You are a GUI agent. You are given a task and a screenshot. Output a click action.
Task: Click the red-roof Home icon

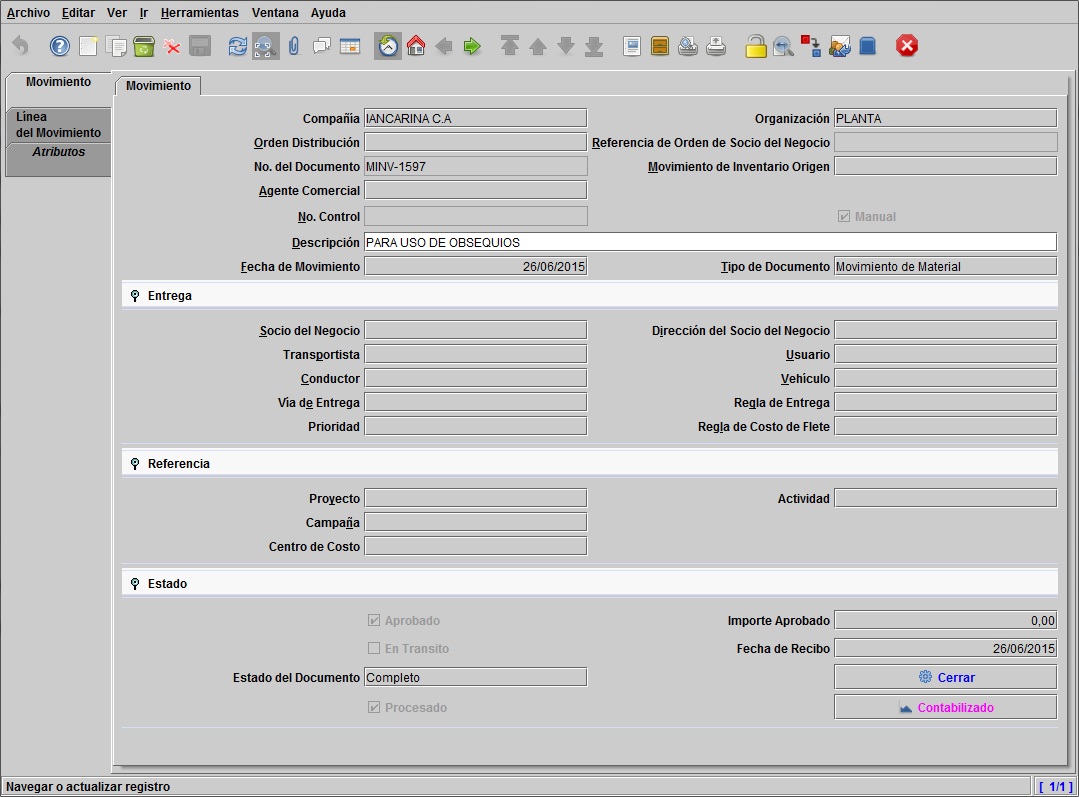click(416, 46)
